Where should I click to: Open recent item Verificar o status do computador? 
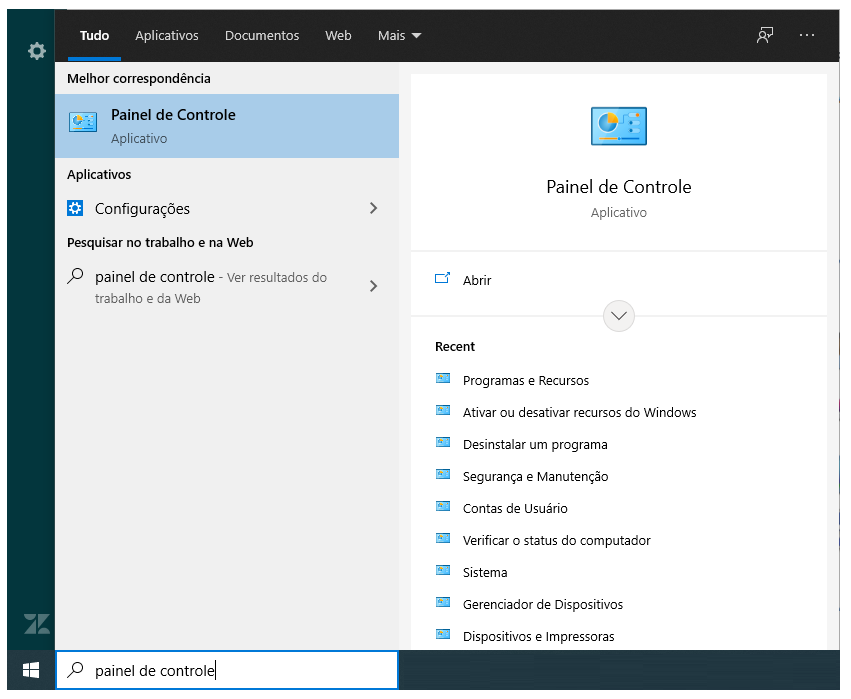click(556, 541)
